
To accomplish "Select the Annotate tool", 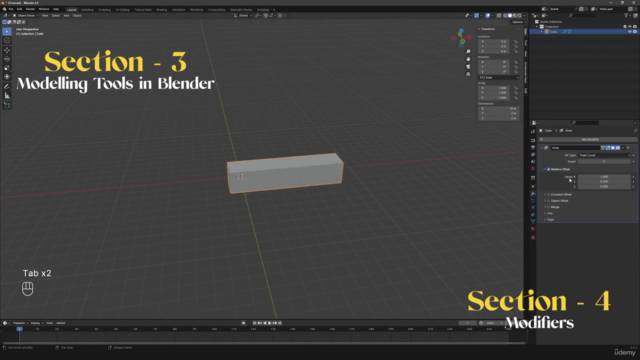I will [x=7, y=87].
